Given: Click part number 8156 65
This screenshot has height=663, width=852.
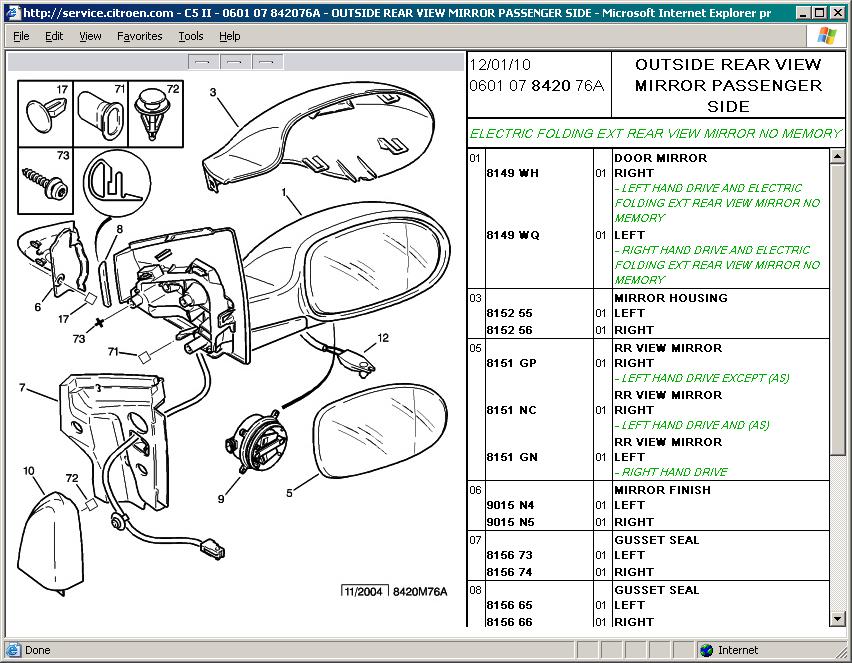Looking at the screenshot, I should tap(509, 605).
